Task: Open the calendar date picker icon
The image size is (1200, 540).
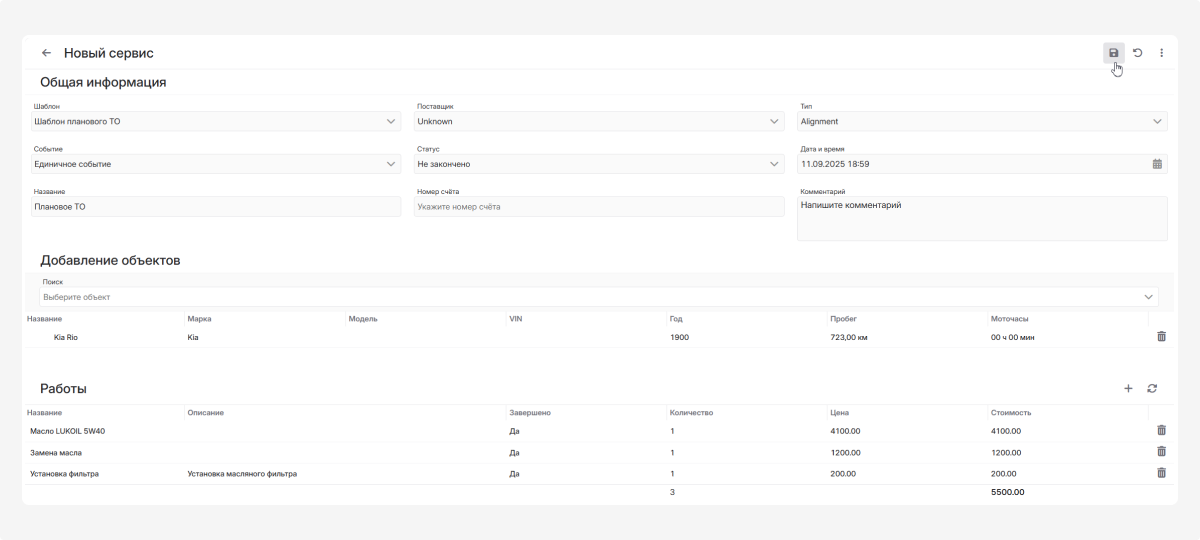Action: pyautogui.click(x=1157, y=164)
